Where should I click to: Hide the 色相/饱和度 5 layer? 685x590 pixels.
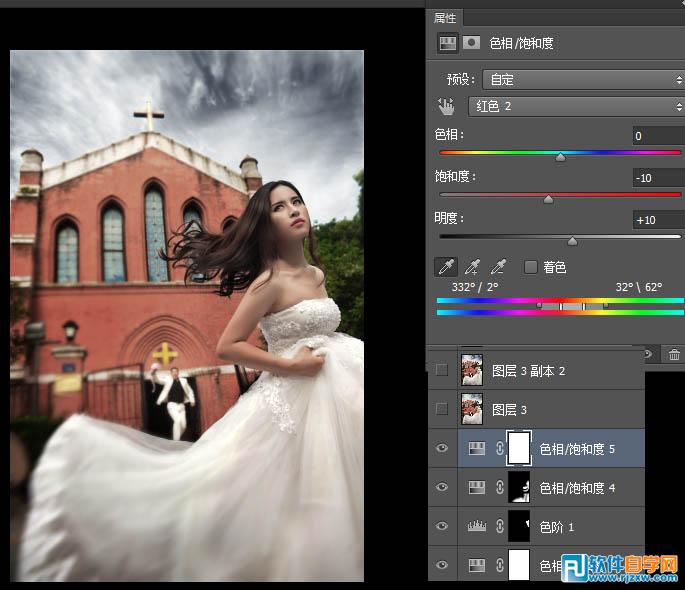coord(442,448)
